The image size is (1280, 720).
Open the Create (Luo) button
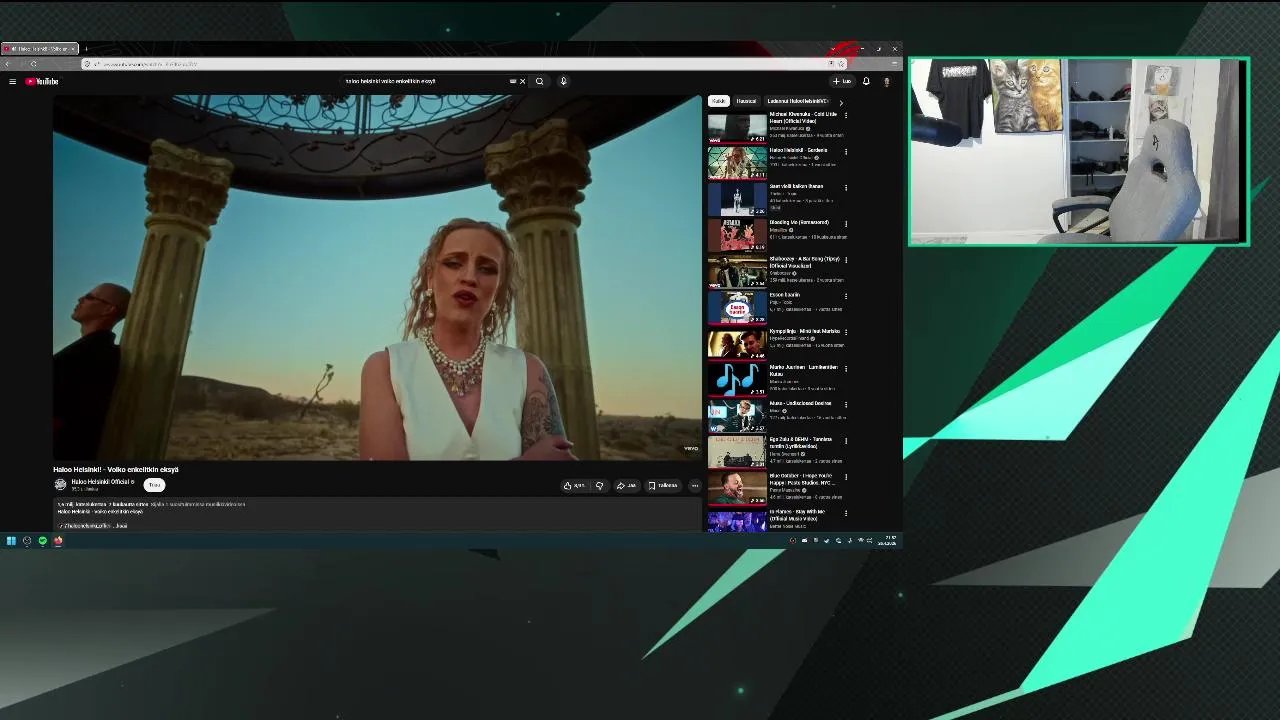click(x=842, y=81)
